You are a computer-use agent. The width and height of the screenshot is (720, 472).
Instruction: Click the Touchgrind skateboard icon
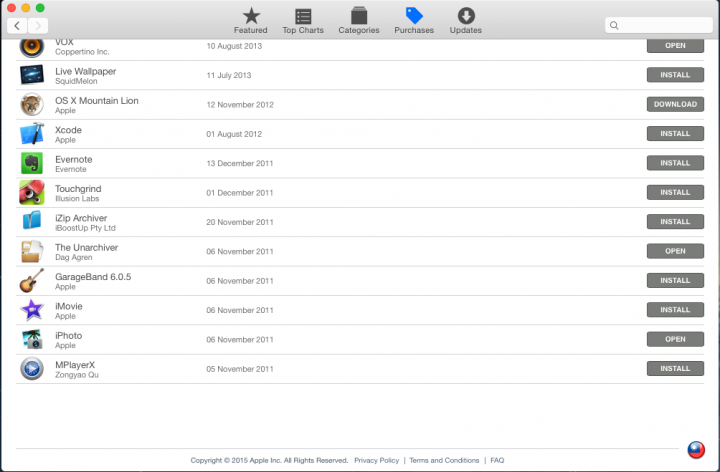32,192
